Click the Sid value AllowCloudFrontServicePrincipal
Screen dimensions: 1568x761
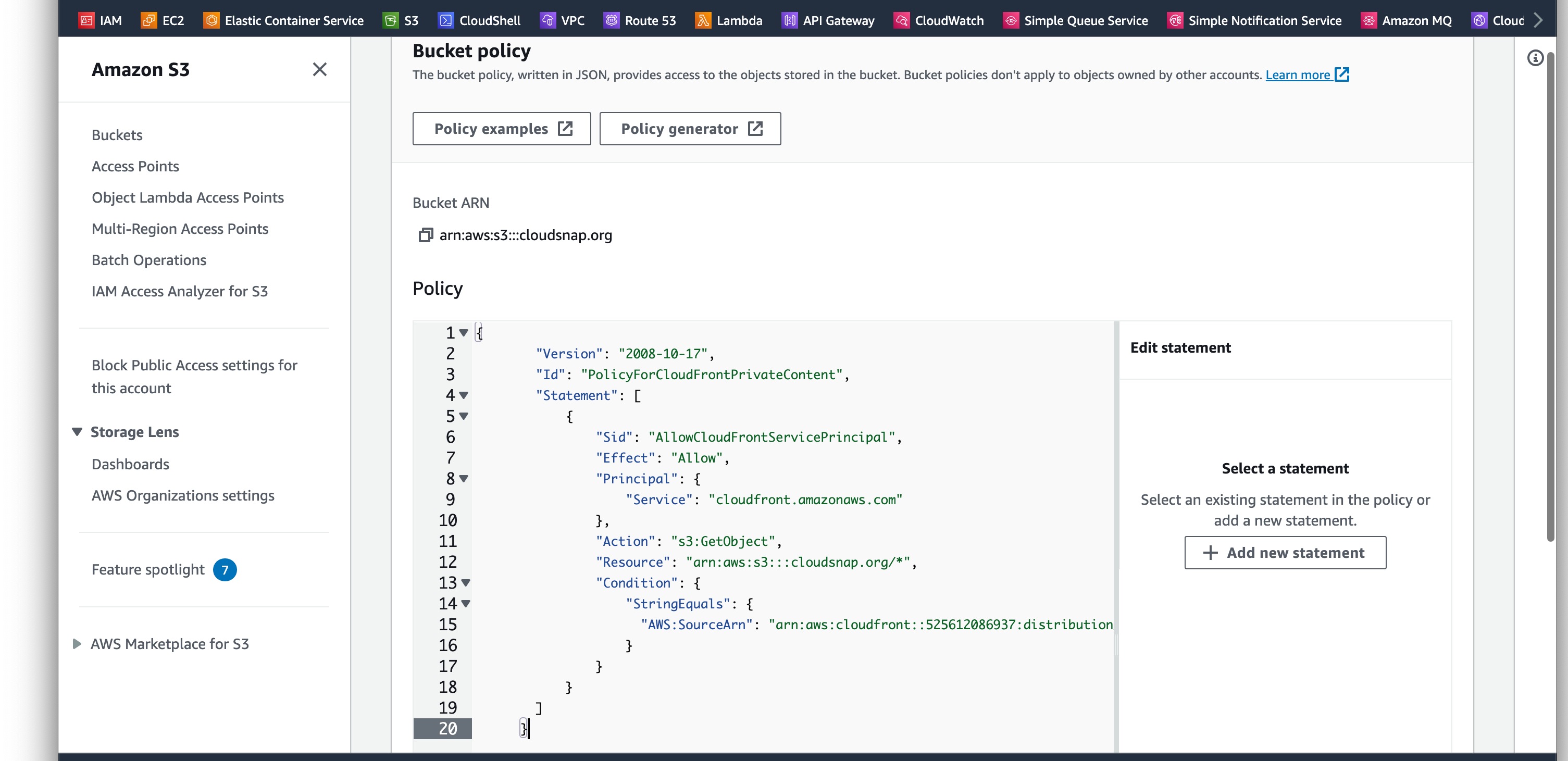[771, 437]
